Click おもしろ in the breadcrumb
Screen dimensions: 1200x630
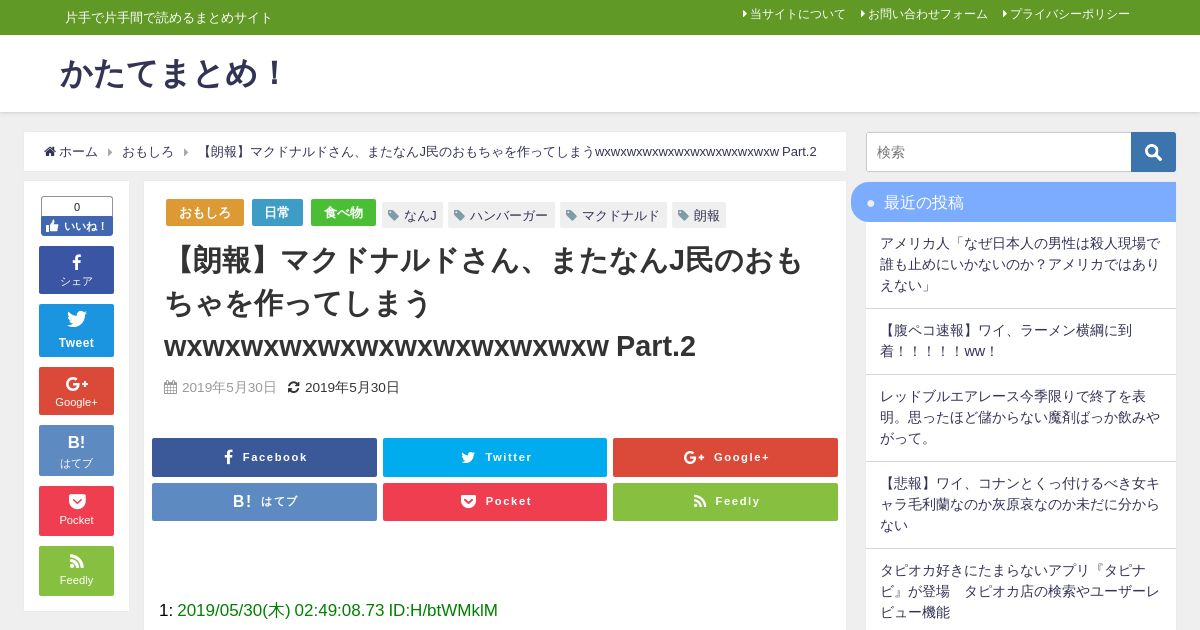[x=148, y=152]
